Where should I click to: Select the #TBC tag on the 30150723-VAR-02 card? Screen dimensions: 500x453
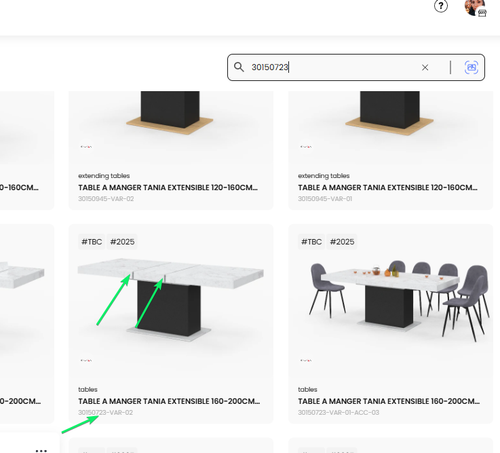pos(92,242)
